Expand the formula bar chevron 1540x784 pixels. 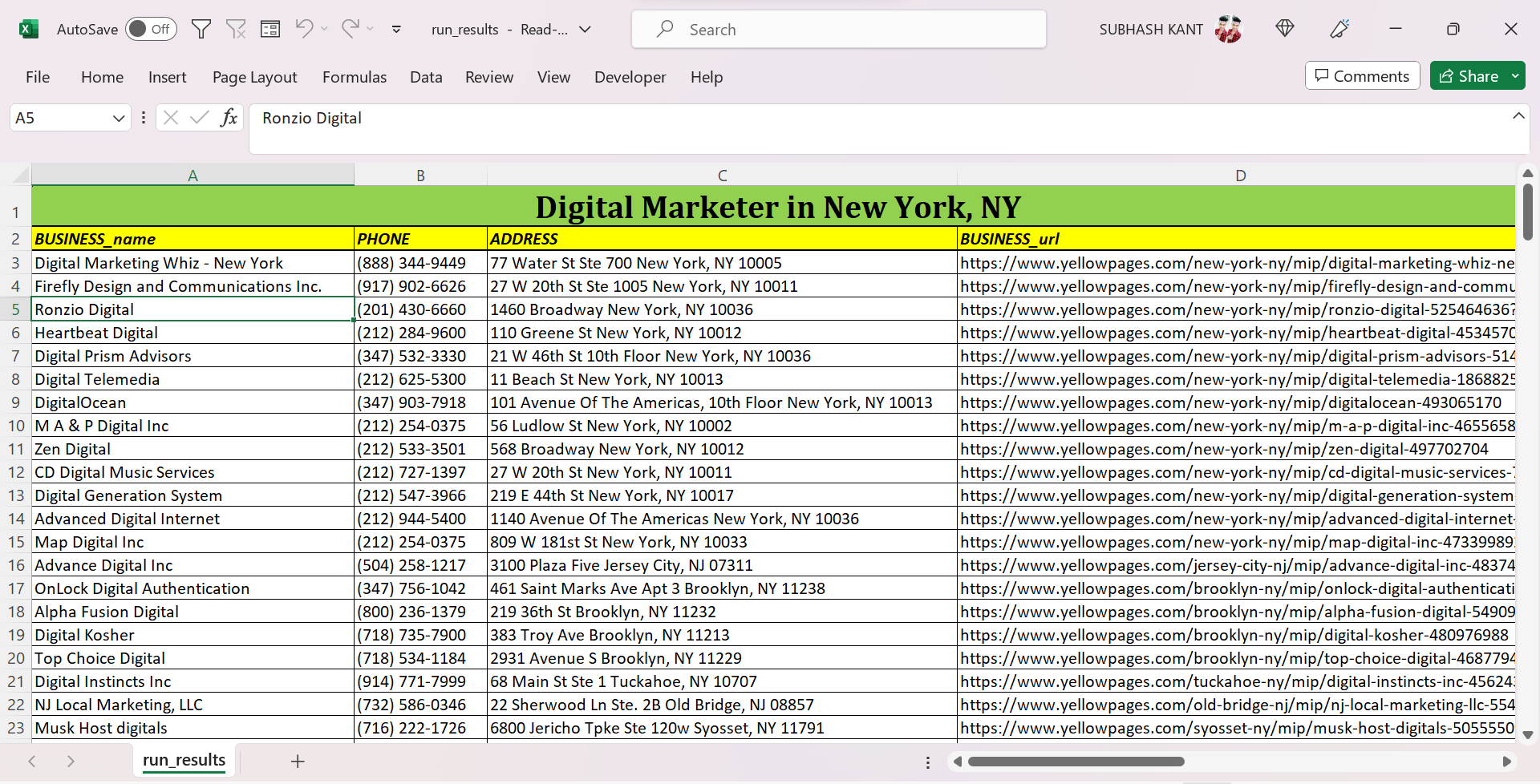coord(1518,116)
